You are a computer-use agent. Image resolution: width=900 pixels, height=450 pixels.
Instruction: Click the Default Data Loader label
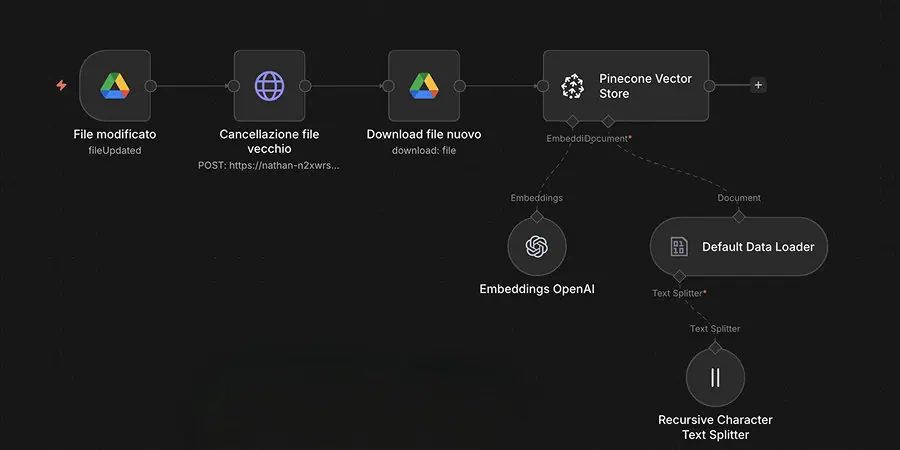[x=758, y=247]
